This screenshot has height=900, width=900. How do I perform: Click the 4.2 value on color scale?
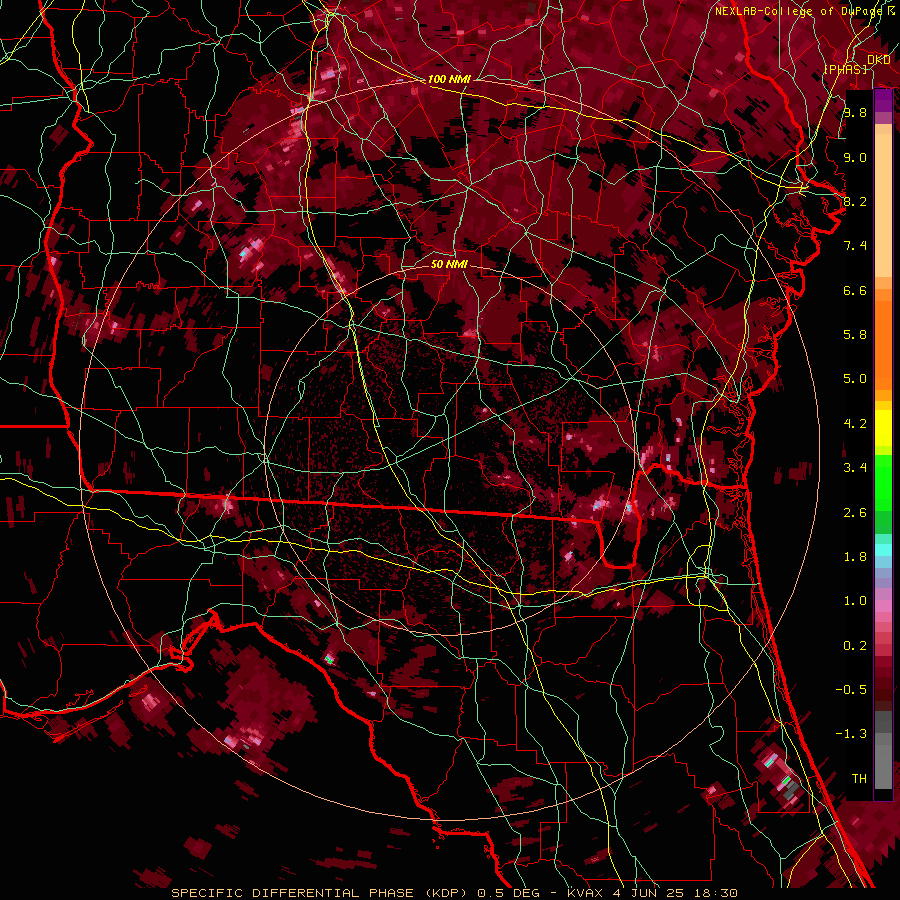pos(855,424)
